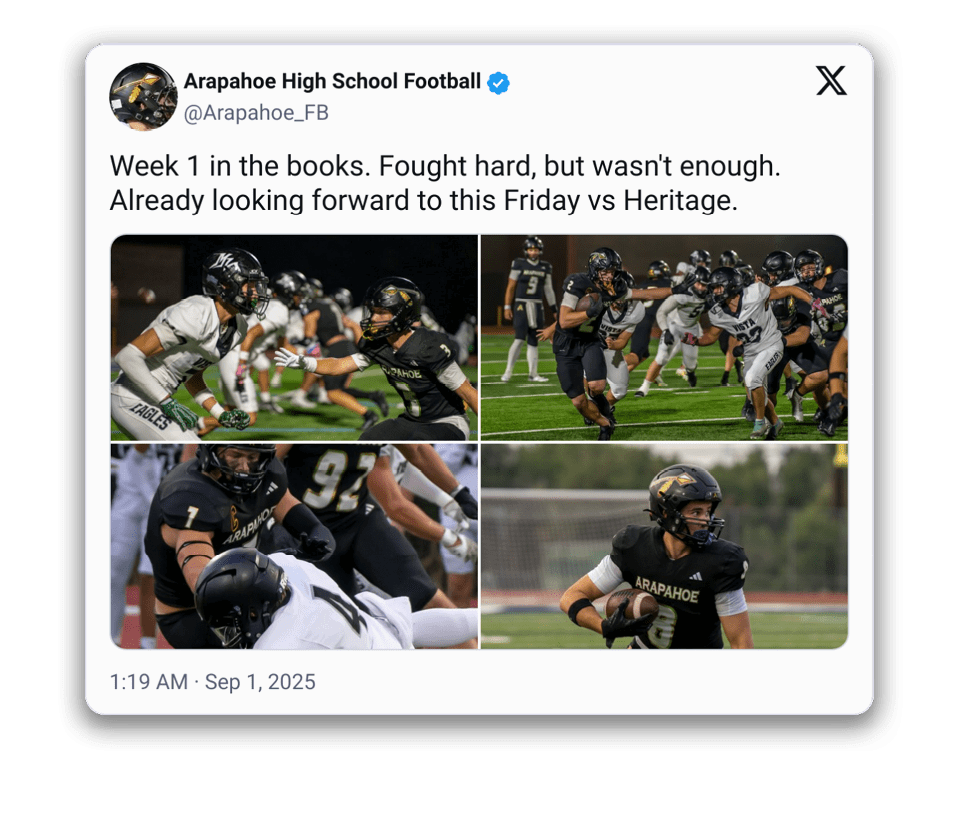Image resolution: width=959 pixels, height=822 pixels.
Task: Click the word Heritage in the tweet
Action: (679, 201)
